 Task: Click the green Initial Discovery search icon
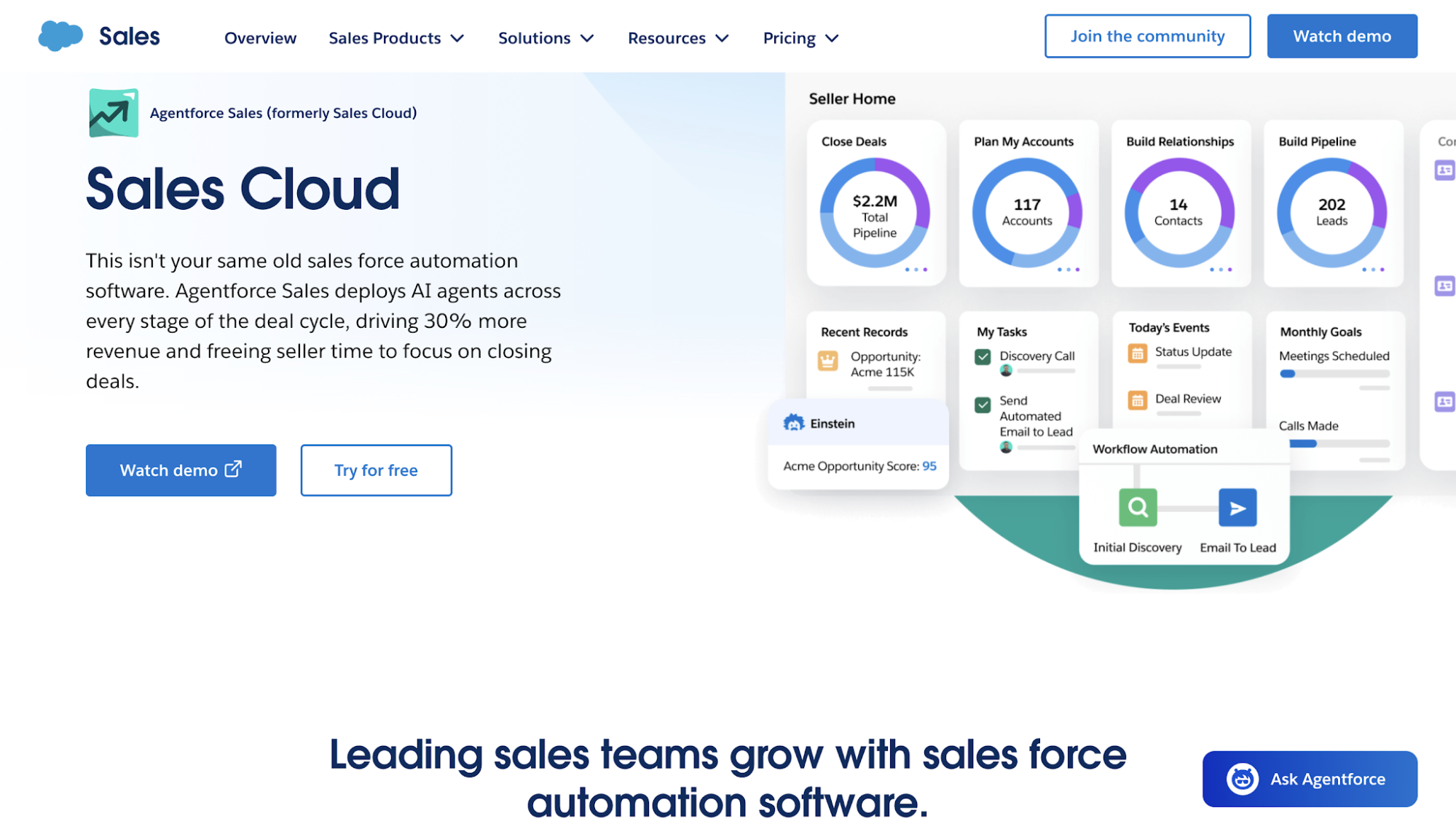point(1138,507)
